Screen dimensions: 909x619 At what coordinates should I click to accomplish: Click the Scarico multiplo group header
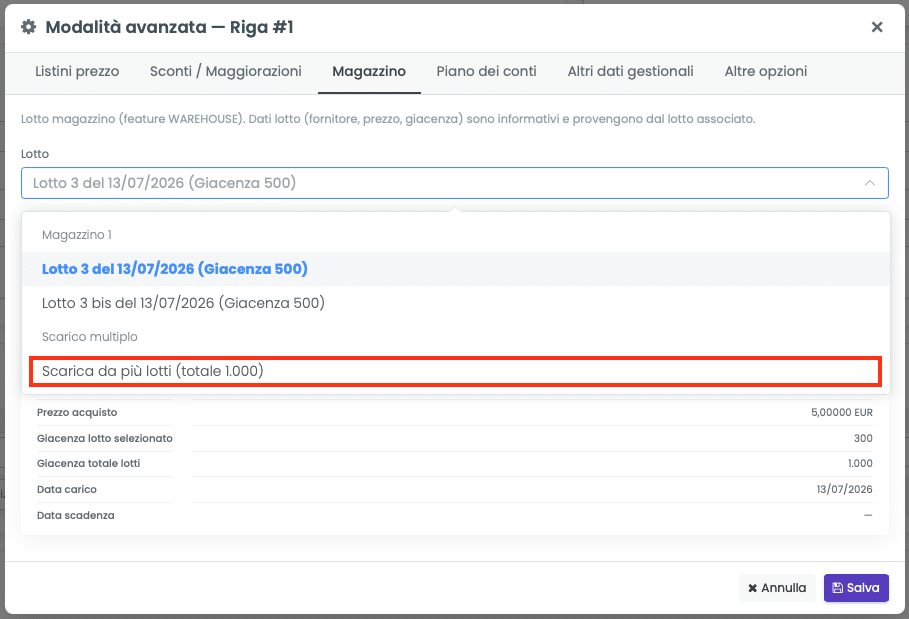coord(89,337)
